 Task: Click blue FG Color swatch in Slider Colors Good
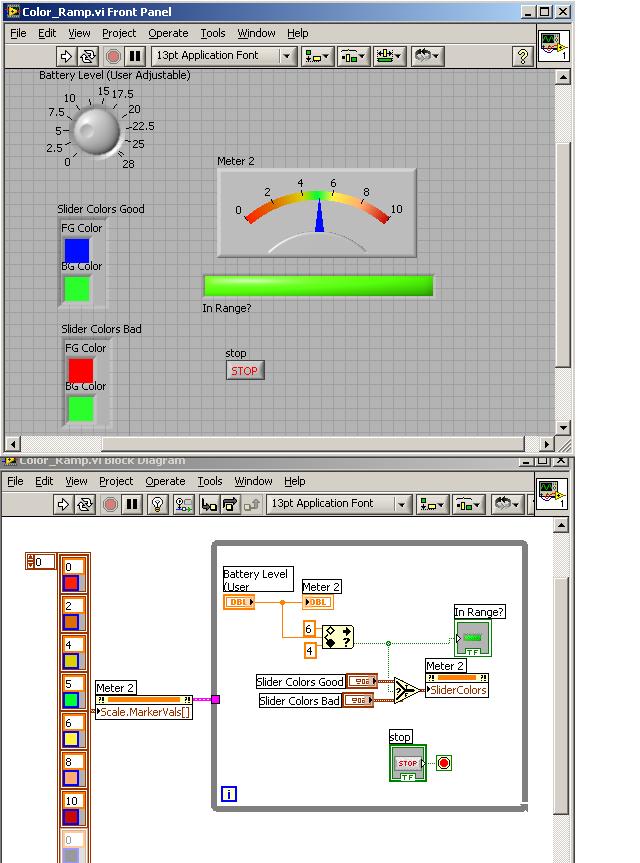[77, 250]
